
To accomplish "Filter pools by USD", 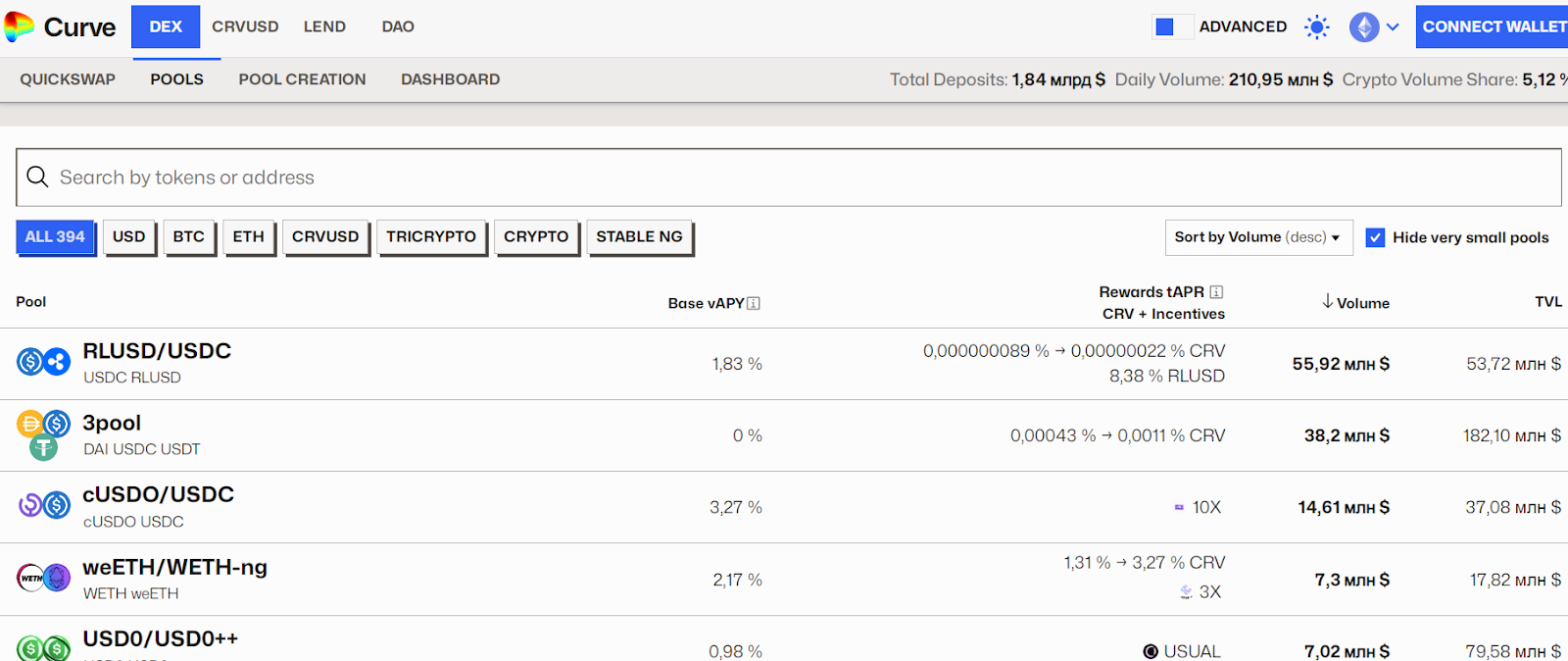I will pos(128,237).
